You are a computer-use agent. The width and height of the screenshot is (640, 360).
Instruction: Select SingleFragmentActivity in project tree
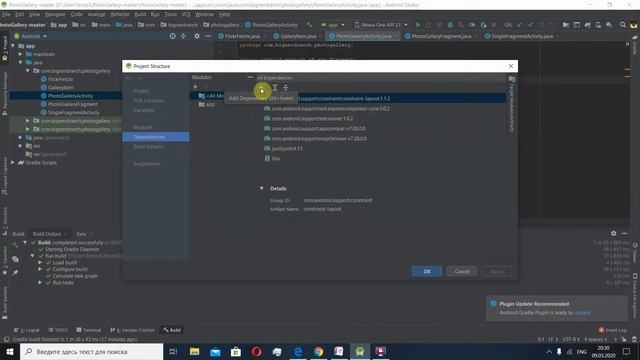click(74, 113)
